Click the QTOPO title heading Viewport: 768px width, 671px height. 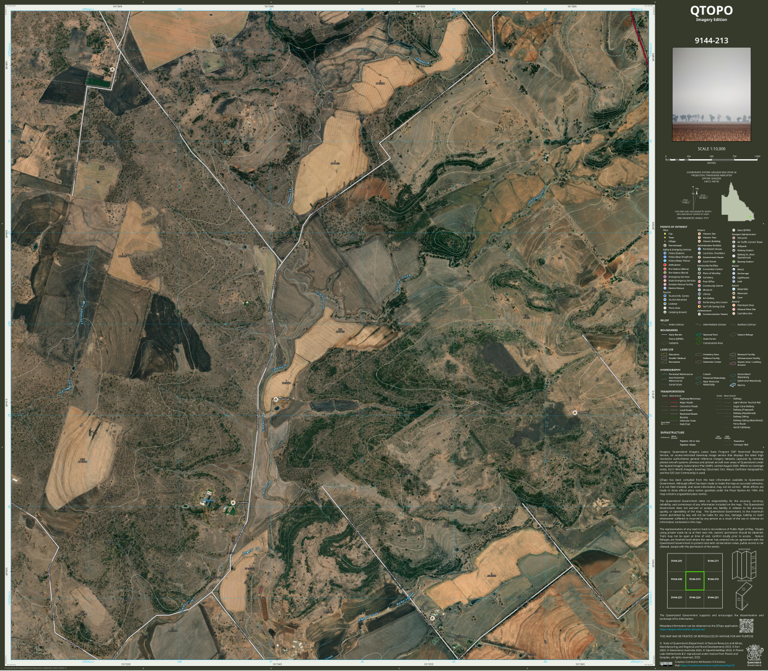pos(711,10)
